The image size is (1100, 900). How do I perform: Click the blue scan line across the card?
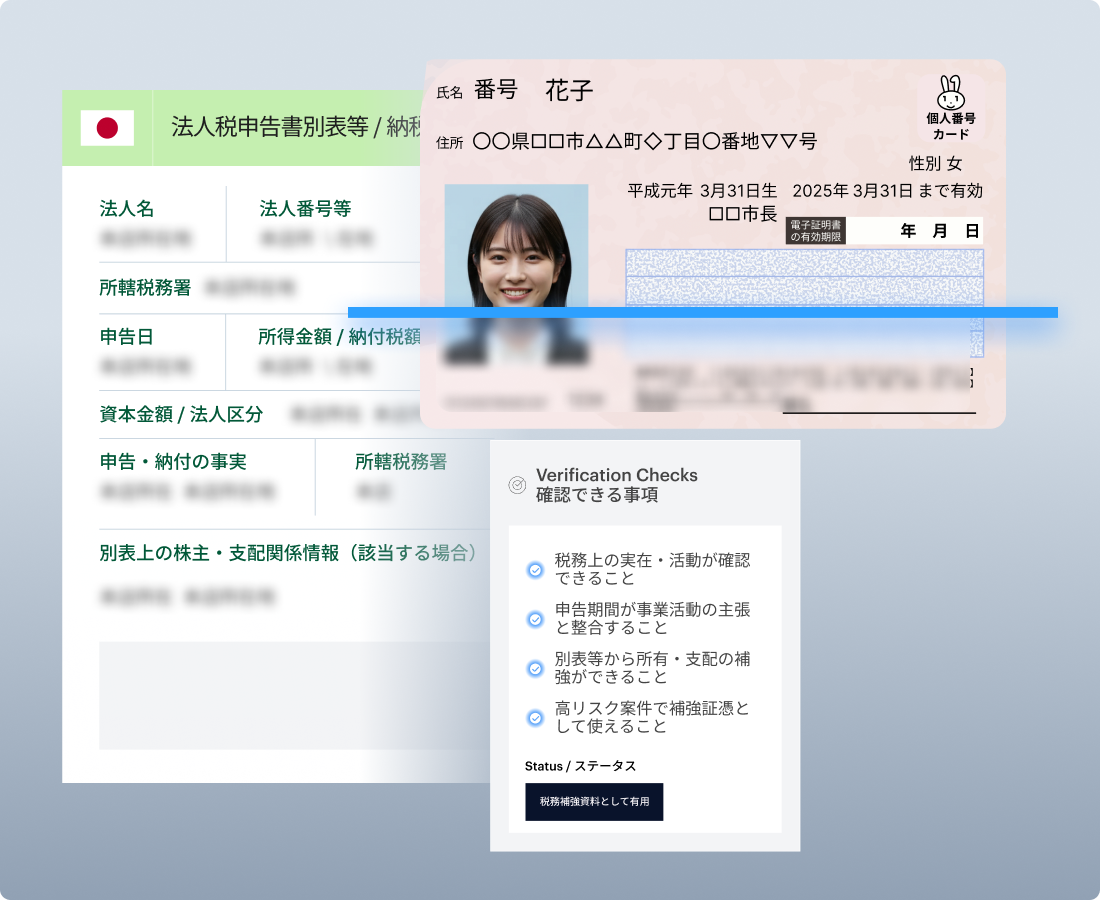(x=702, y=313)
